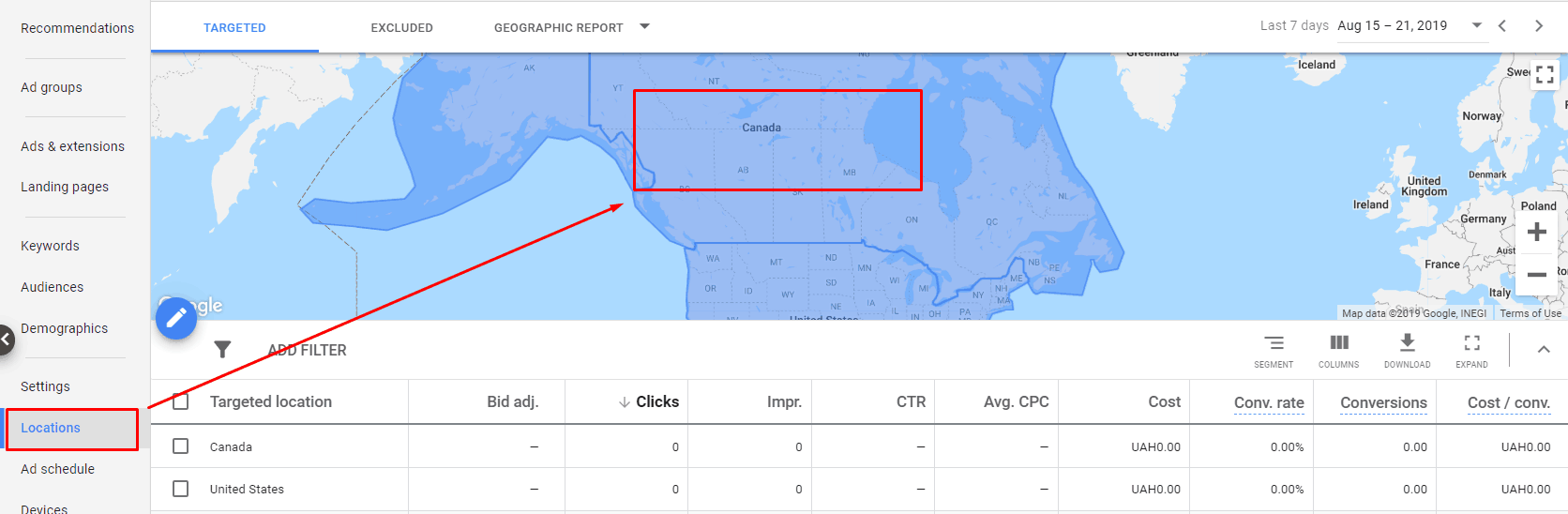The width and height of the screenshot is (1568, 514).
Task: Go to previous date range
Action: tap(1502, 26)
